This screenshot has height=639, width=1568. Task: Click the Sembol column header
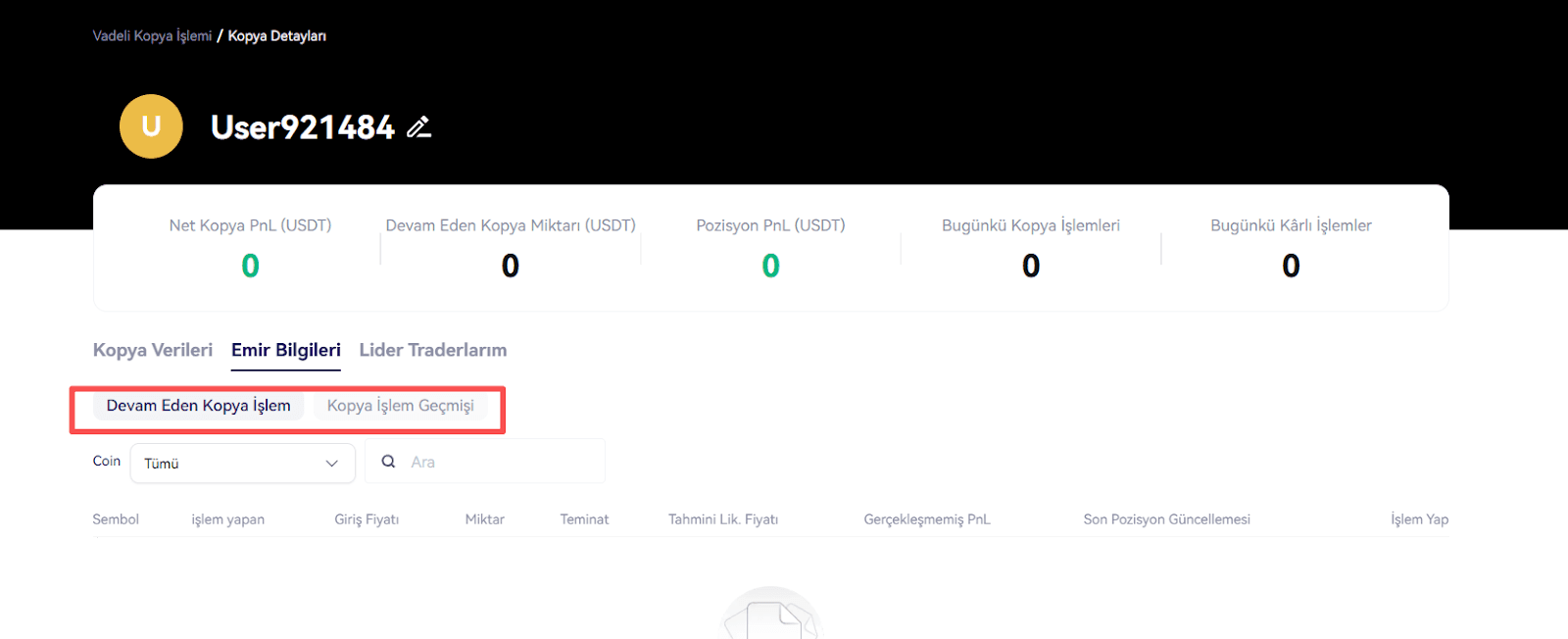tap(116, 519)
